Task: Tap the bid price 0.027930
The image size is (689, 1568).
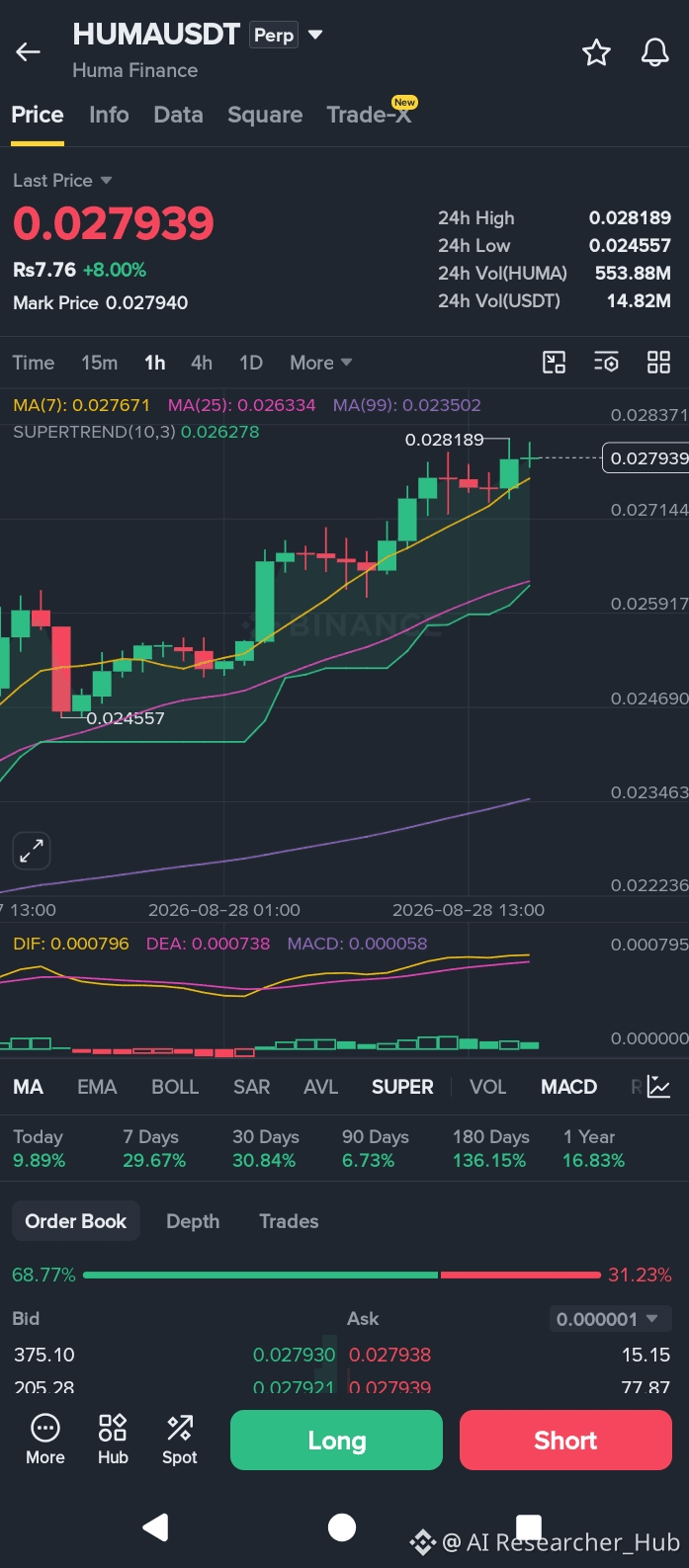Action: [294, 1355]
